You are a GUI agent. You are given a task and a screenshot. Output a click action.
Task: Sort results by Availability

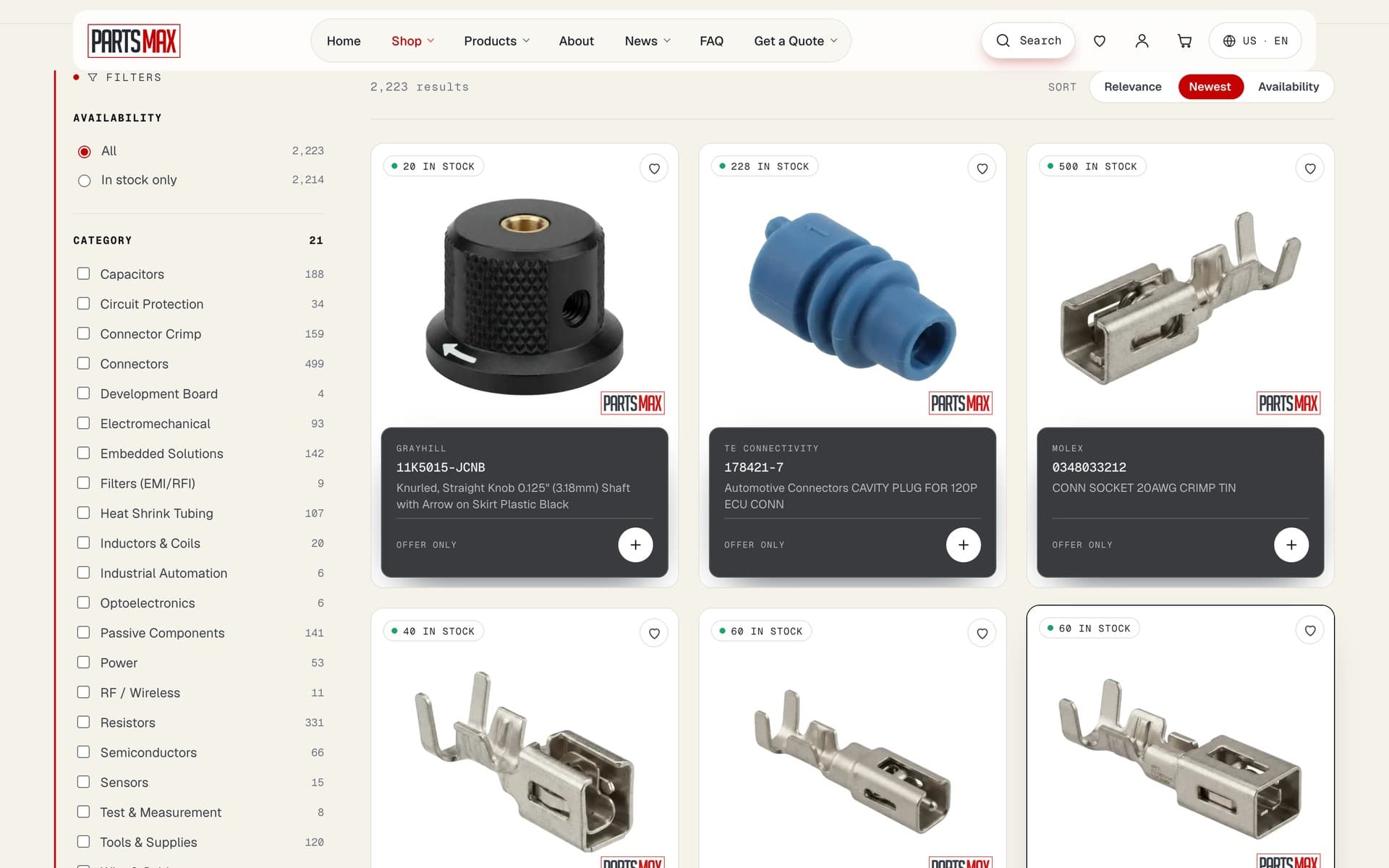tap(1288, 87)
